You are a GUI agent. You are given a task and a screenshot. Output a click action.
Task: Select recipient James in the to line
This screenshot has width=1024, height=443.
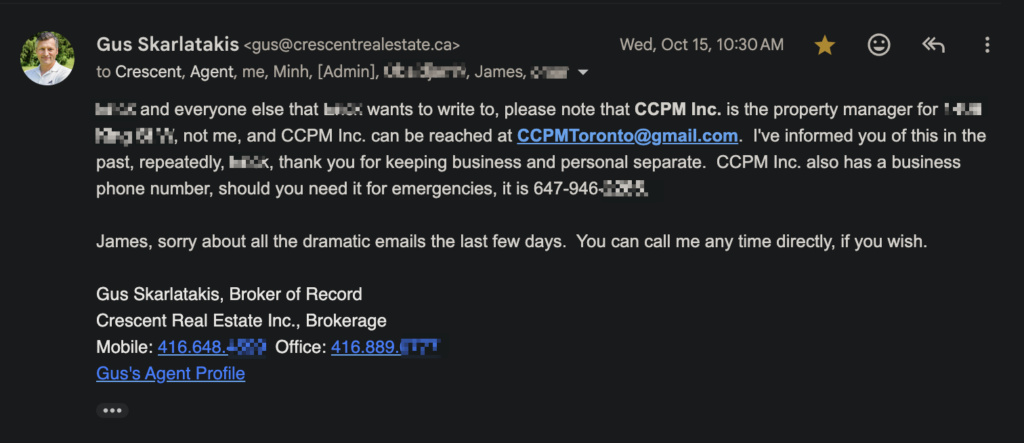click(x=498, y=72)
